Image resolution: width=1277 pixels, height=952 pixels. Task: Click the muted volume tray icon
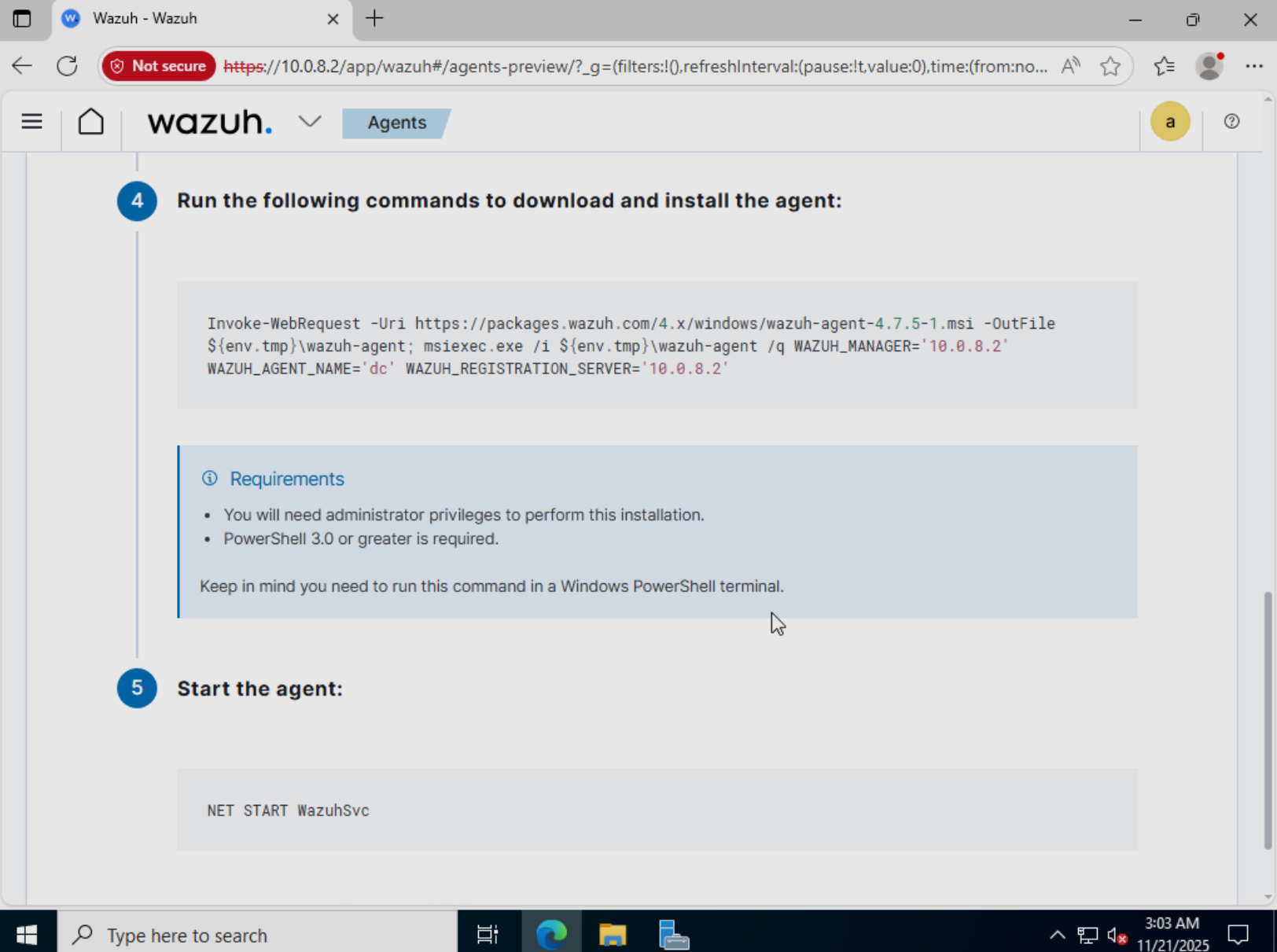point(1117,935)
